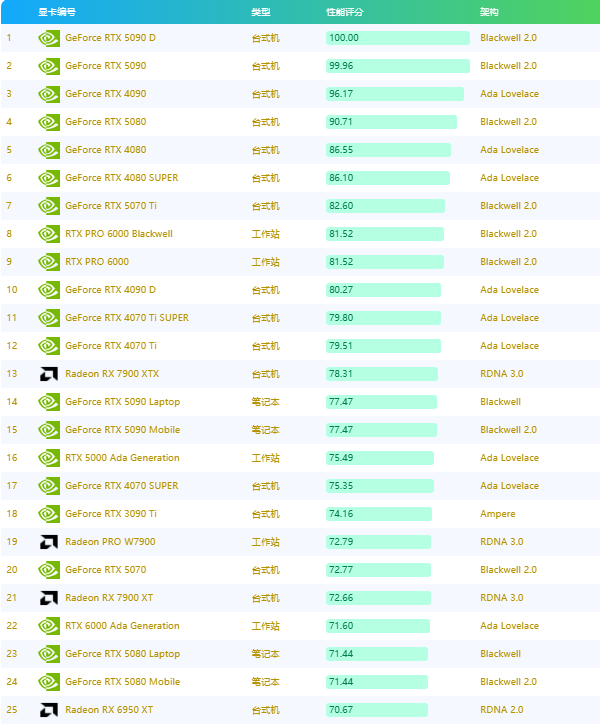Select the GeForce RTX 5090 Mobile entry
Image resolution: width=600 pixels, height=727 pixels.
coord(122,429)
